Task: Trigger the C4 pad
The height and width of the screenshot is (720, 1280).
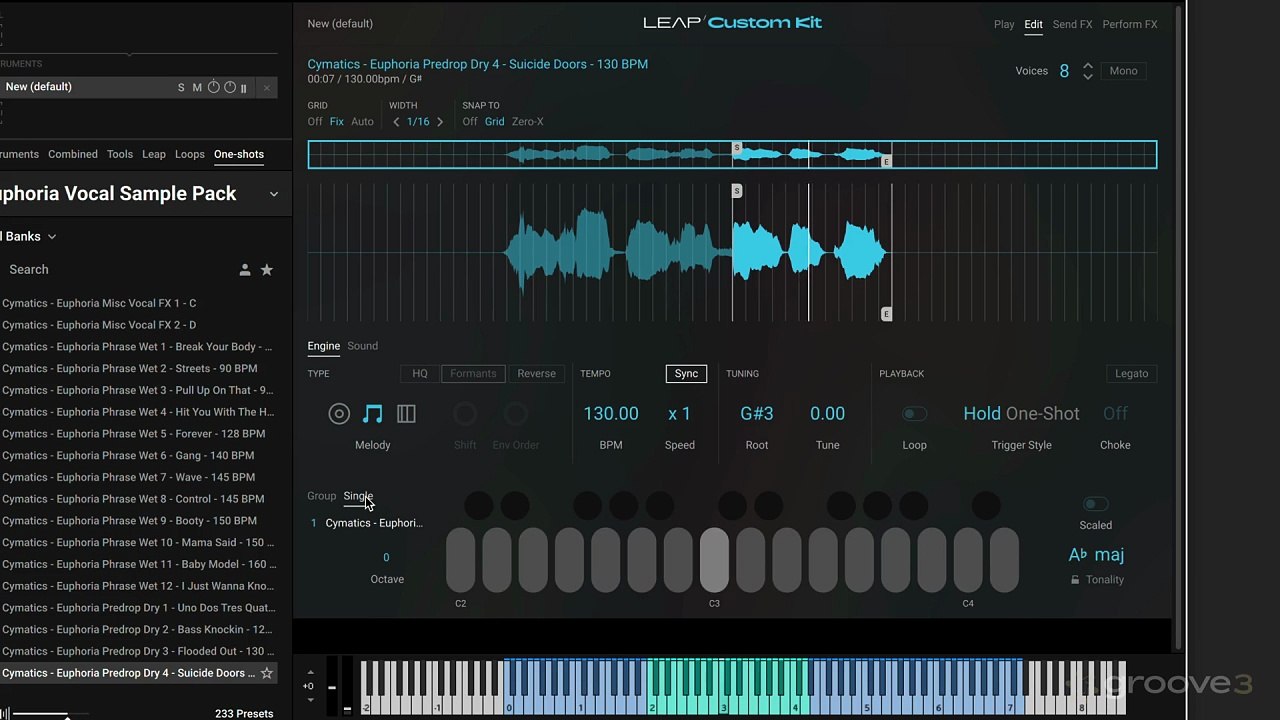Action: coord(968,560)
